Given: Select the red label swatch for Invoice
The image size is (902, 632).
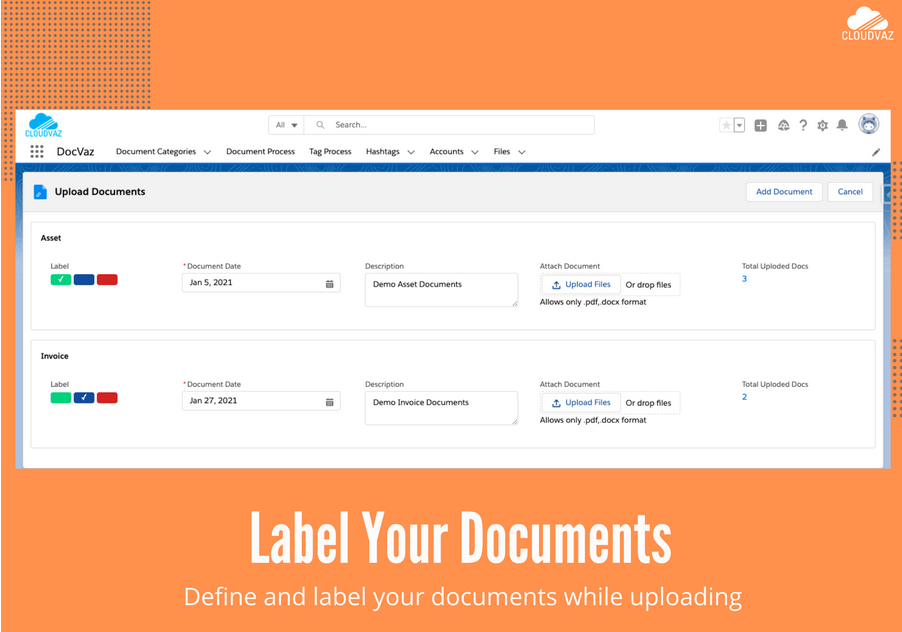Looking at the screenshot, I should [107, 397].
